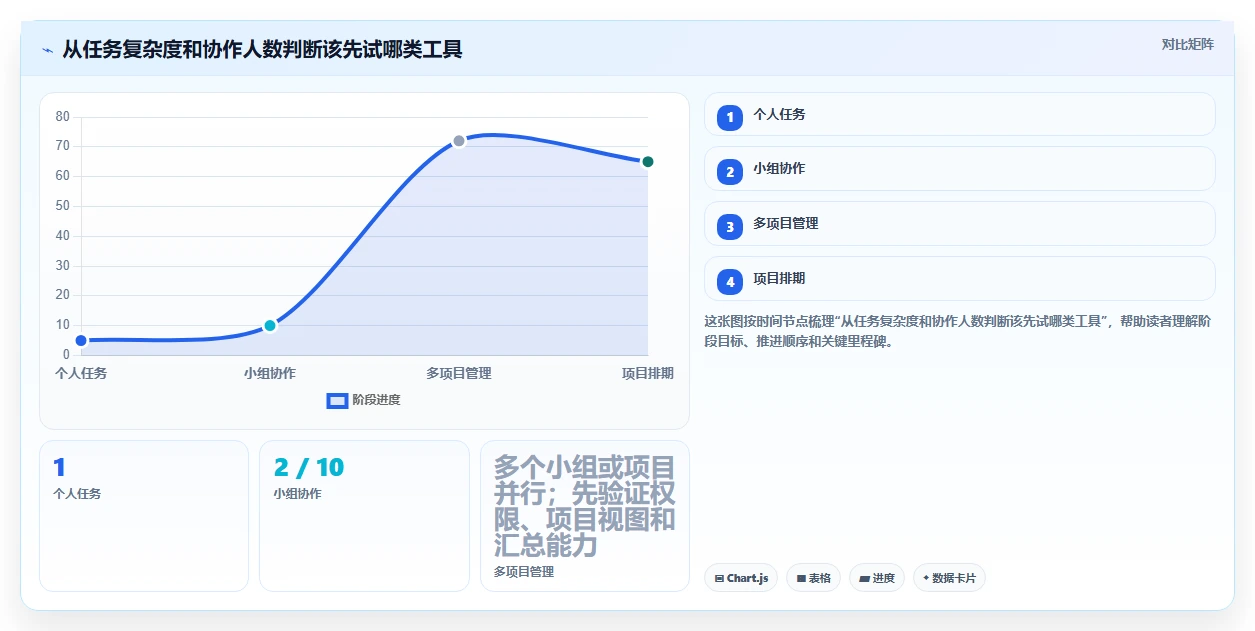Click the 表格 tag icon
Screen dimensions: 1255x631
801,578
